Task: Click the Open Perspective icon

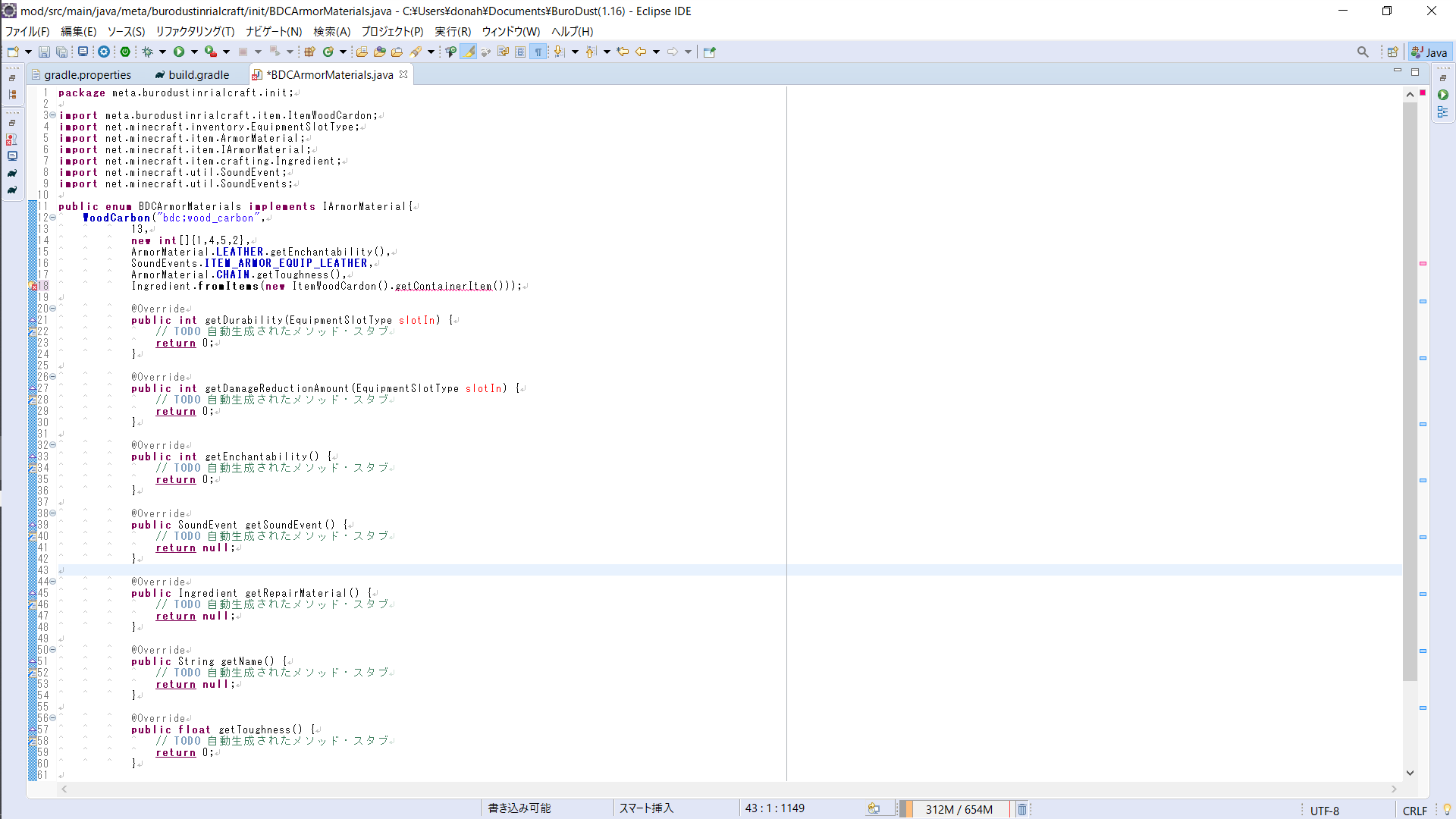Action: (x=1392, y=52)
